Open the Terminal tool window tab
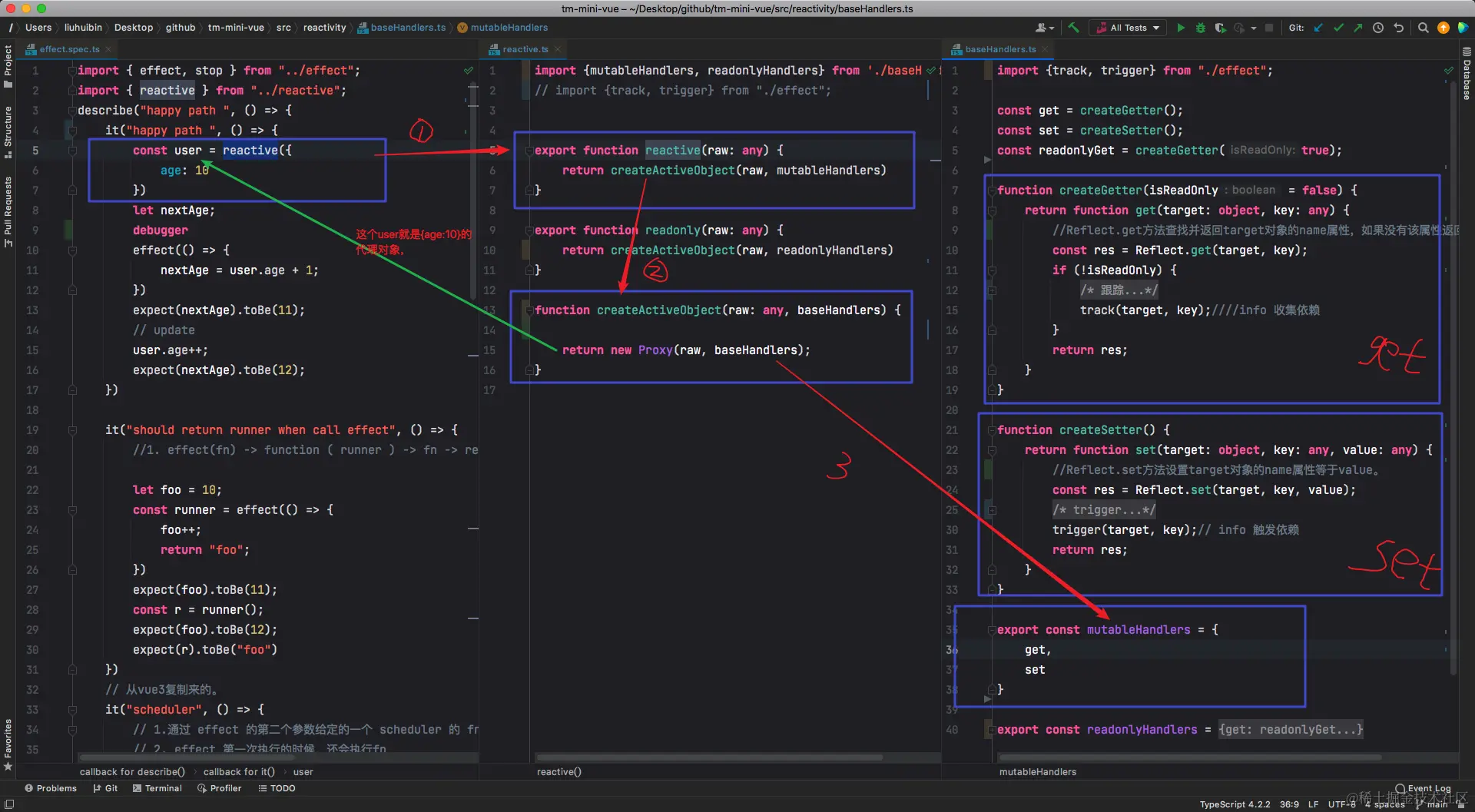This screenshot has height=812, width=1475. pyautogui.click(x=157, y=788)
